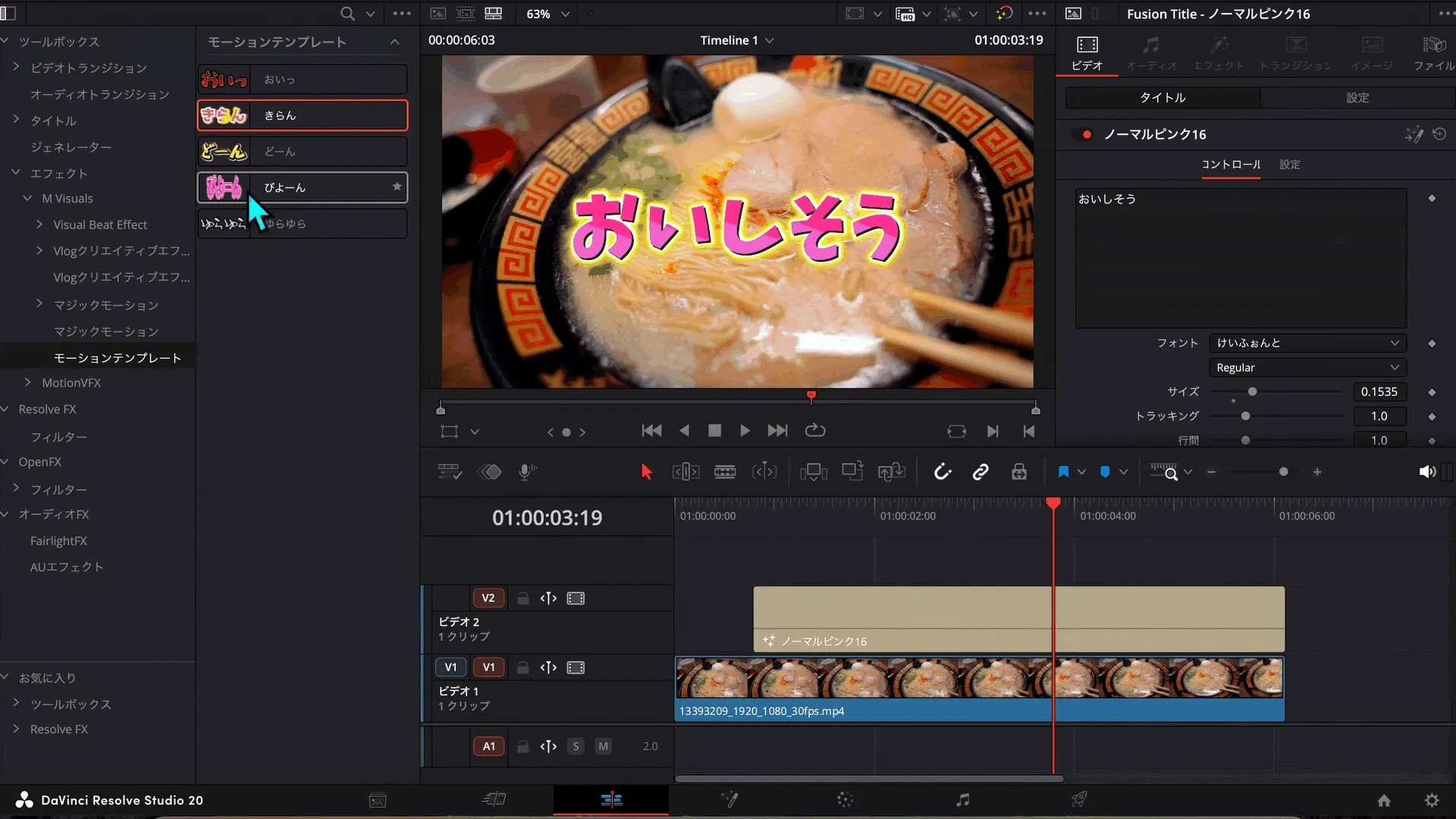Adjust the サイズ slider handle

(x=1251, y=392)
